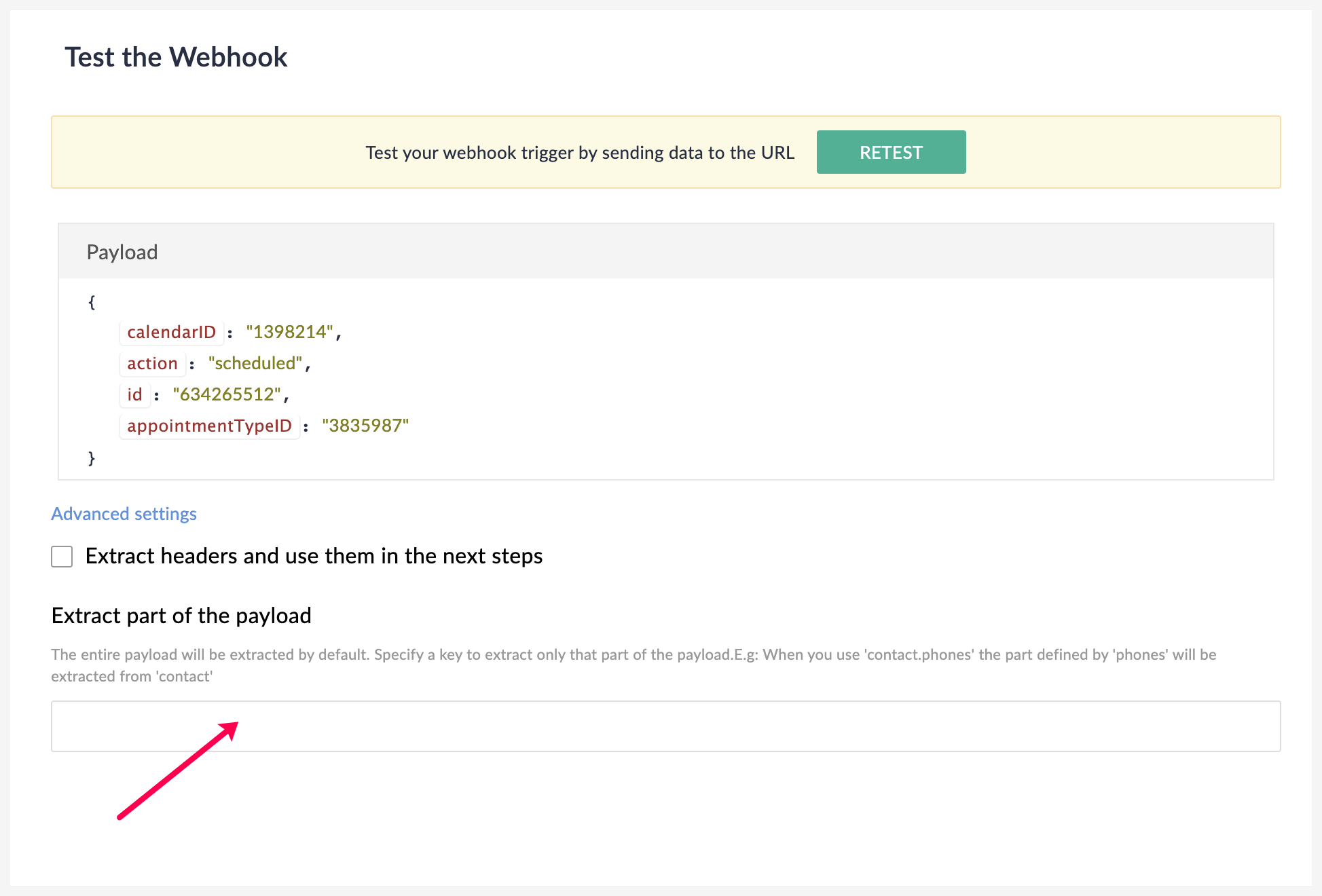This screenshot has width=1322, height=896.
Task: Select the appointmentTypeID key in the payload
Action: pos(209,426)
